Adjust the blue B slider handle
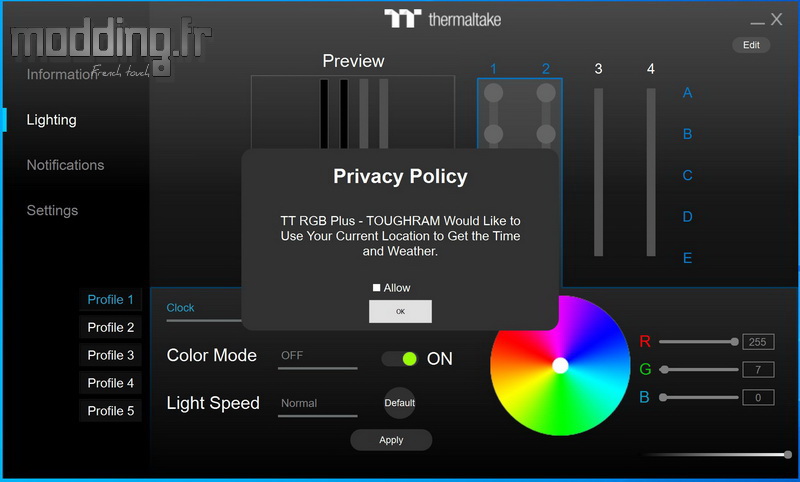 pos(663,397)
